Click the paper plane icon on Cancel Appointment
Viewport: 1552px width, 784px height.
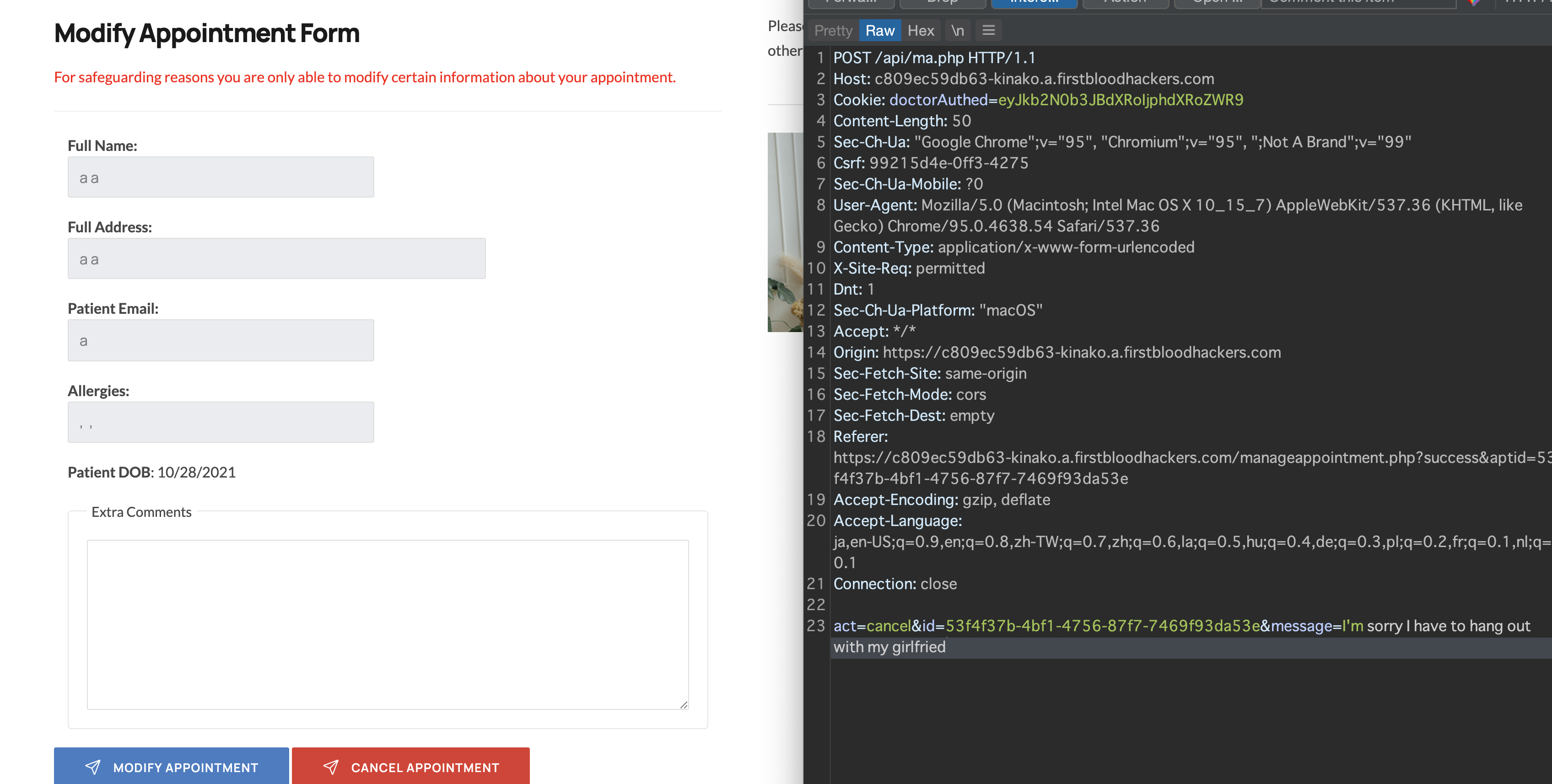(331, 767)
